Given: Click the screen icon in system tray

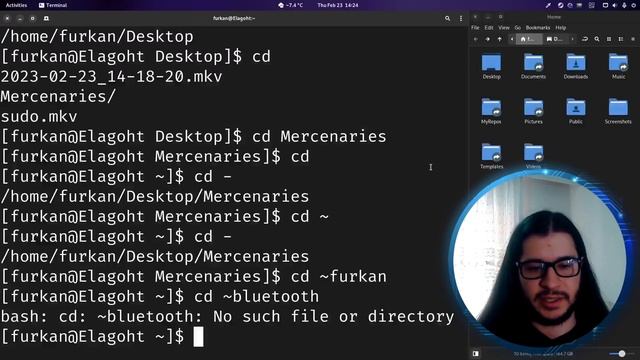Looking at the screenshot, I should [x=605, y=5].
